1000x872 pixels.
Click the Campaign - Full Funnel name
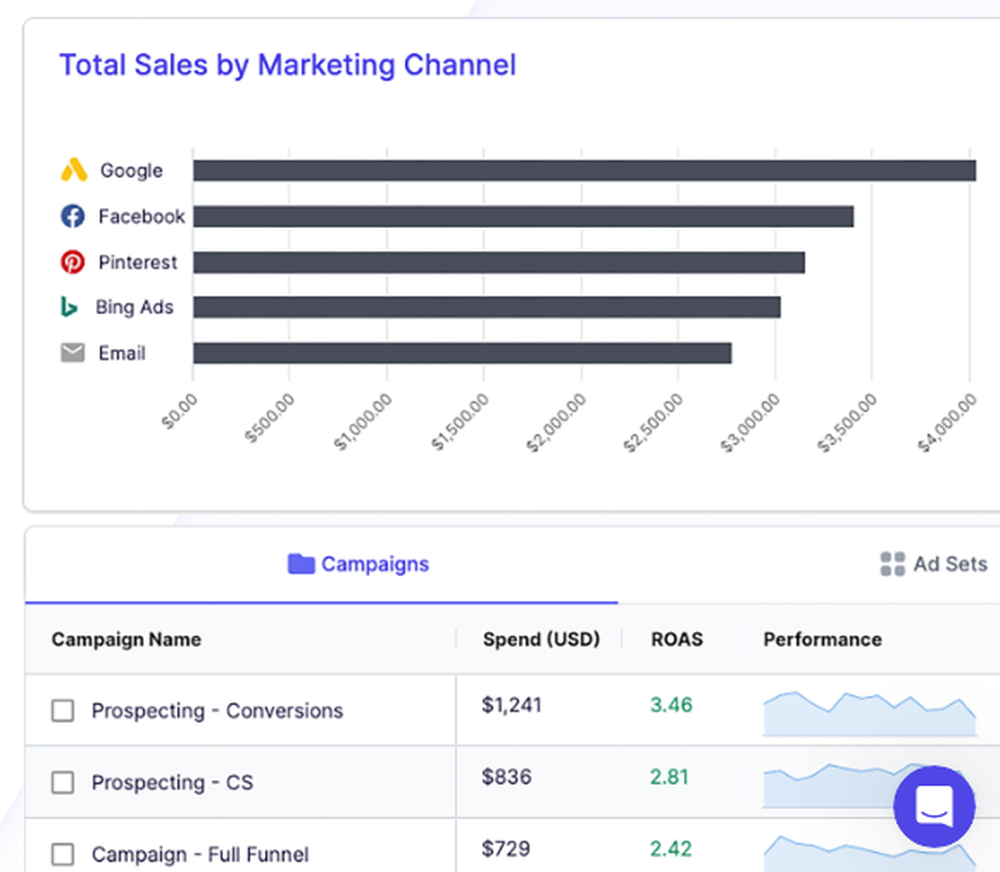click(200, 854)
